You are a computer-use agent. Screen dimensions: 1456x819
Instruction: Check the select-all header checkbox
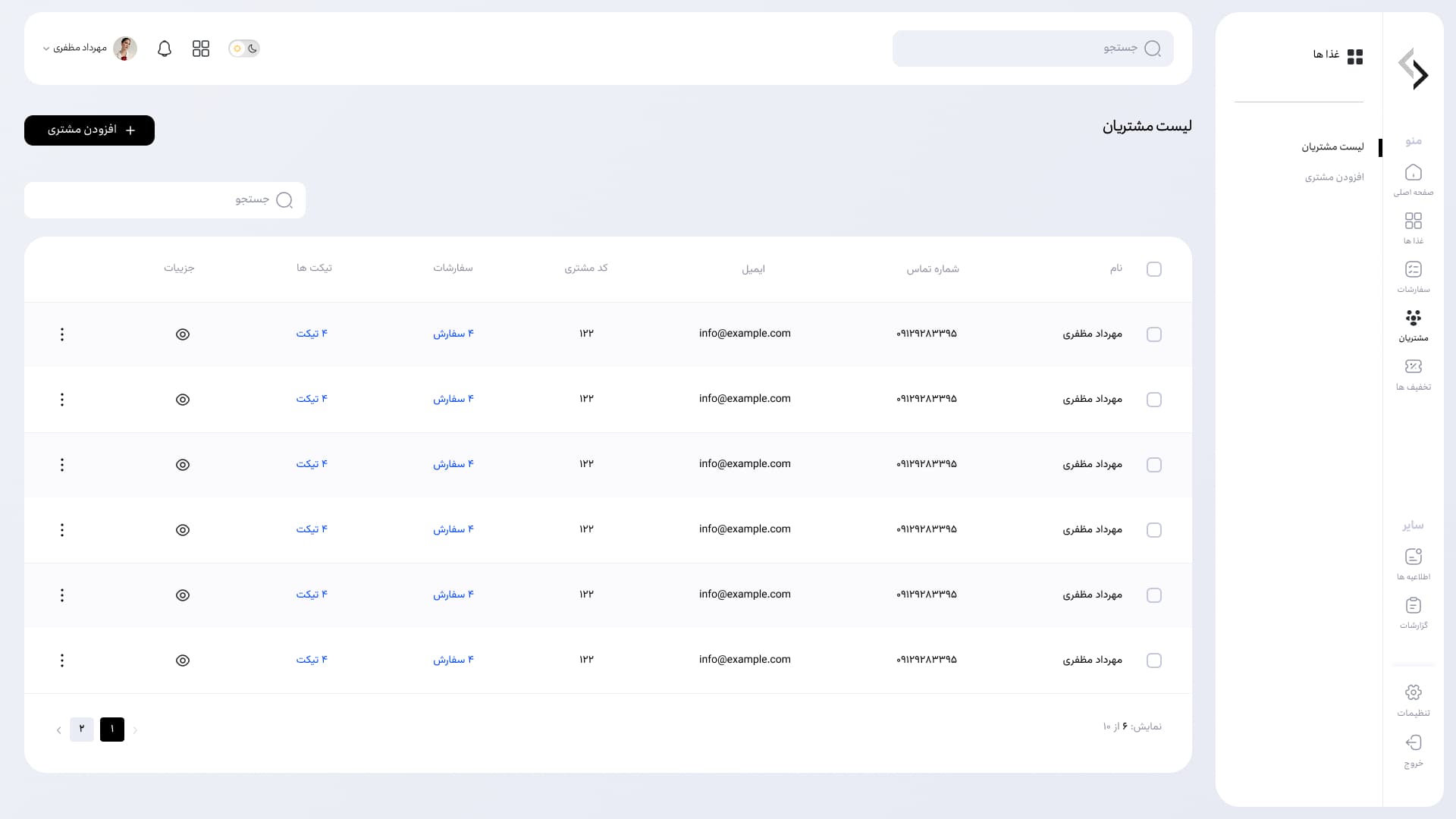[x=1154, y=269]
